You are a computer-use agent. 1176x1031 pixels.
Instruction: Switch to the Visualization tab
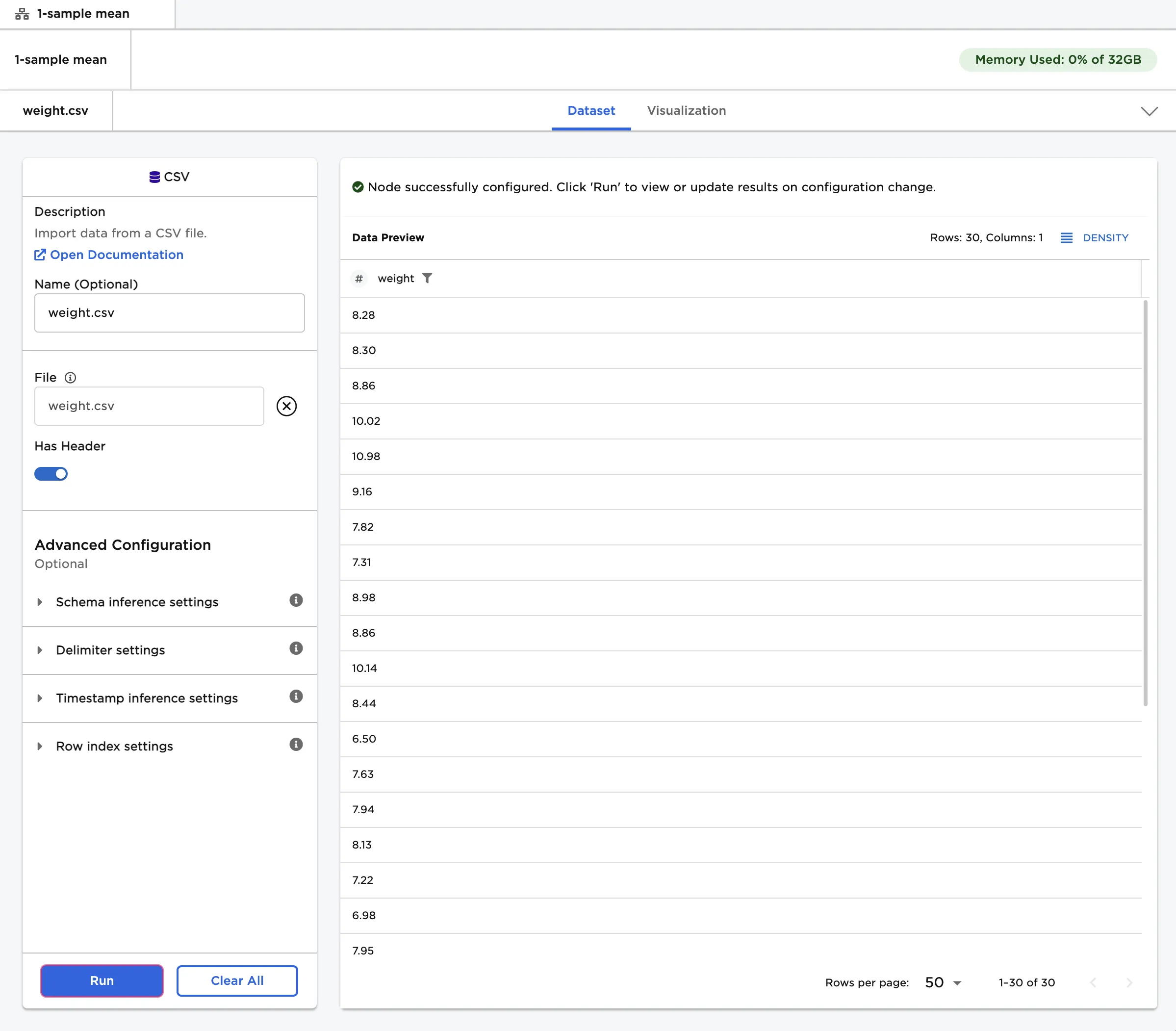click(686, 110)
